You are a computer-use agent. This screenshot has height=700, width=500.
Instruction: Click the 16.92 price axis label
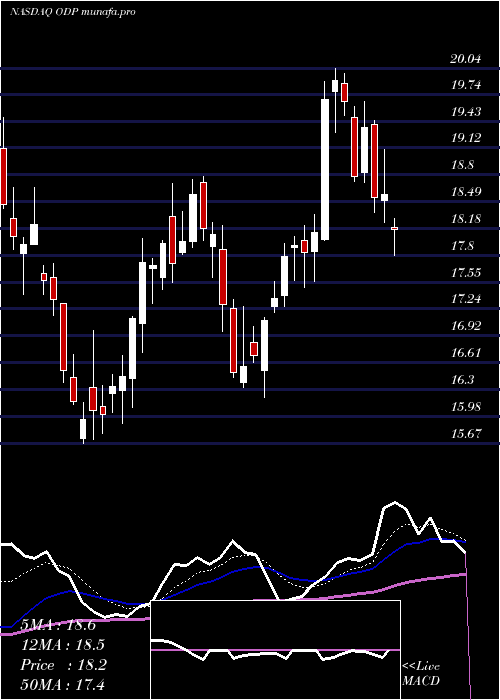click(x=466, y=326)
